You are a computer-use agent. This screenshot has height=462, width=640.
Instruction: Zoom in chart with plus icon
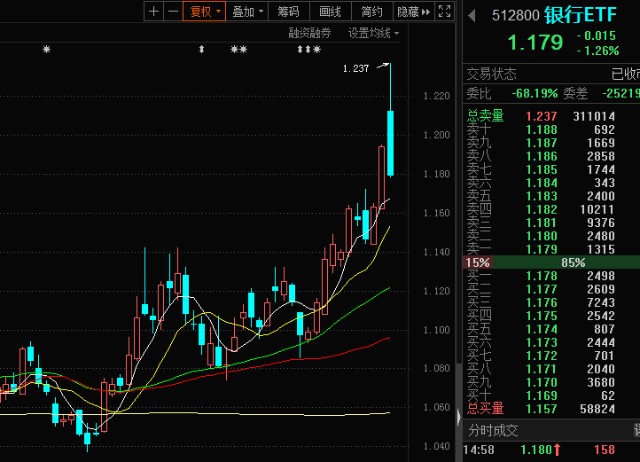pyautogui.click(x=154, y=11)
